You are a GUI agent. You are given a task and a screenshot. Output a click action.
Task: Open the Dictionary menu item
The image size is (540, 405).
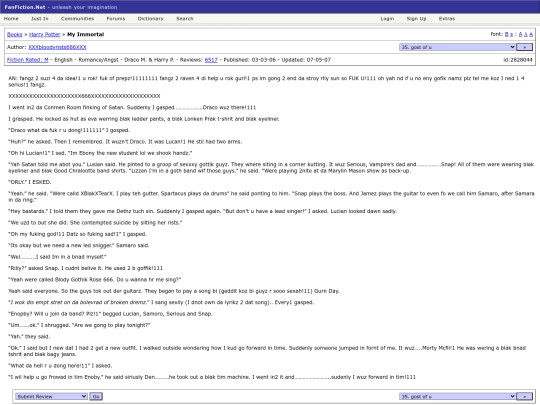(x=150, y=19)
